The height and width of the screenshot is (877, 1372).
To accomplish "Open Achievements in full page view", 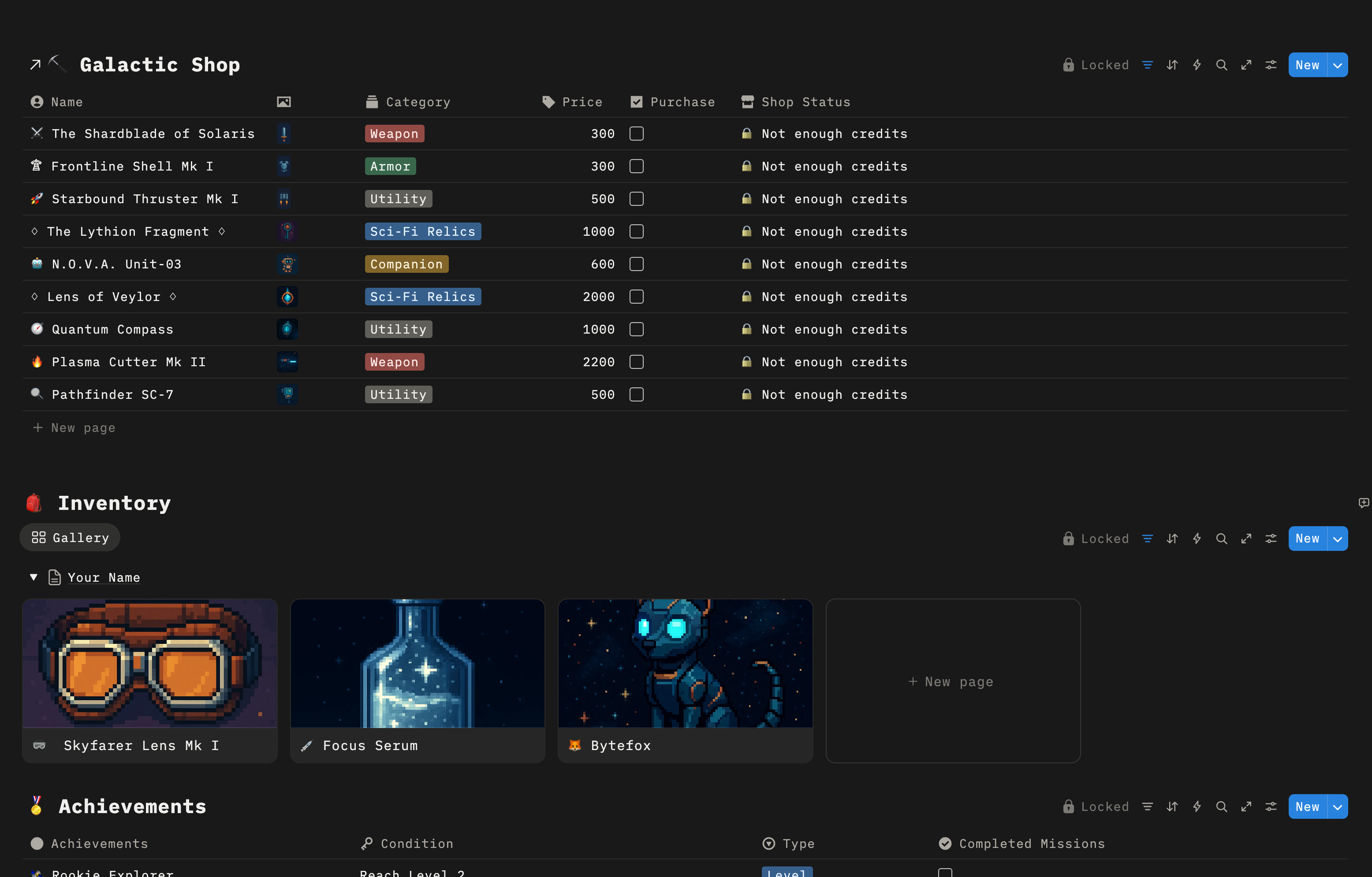I will 1246,806.
